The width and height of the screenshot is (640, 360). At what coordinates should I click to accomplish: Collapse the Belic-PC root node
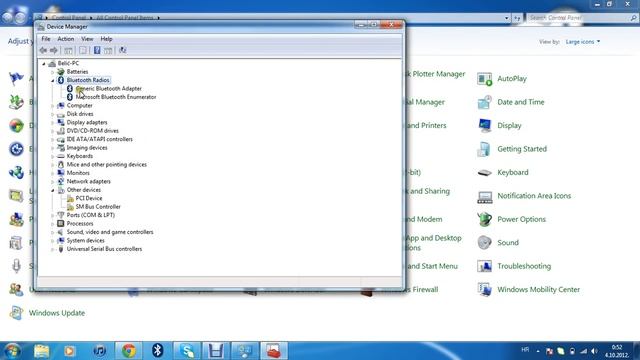pyautogui.click(x=44, y=64)
